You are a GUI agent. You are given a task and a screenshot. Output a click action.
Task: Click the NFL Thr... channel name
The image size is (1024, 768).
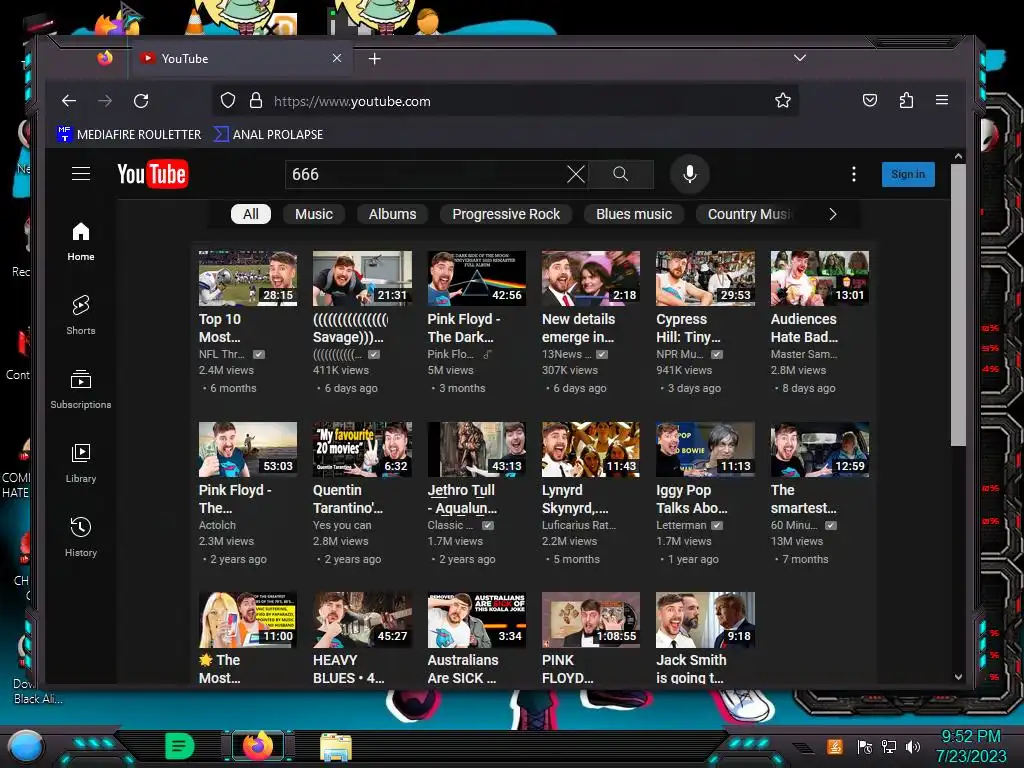click(222, 354)
